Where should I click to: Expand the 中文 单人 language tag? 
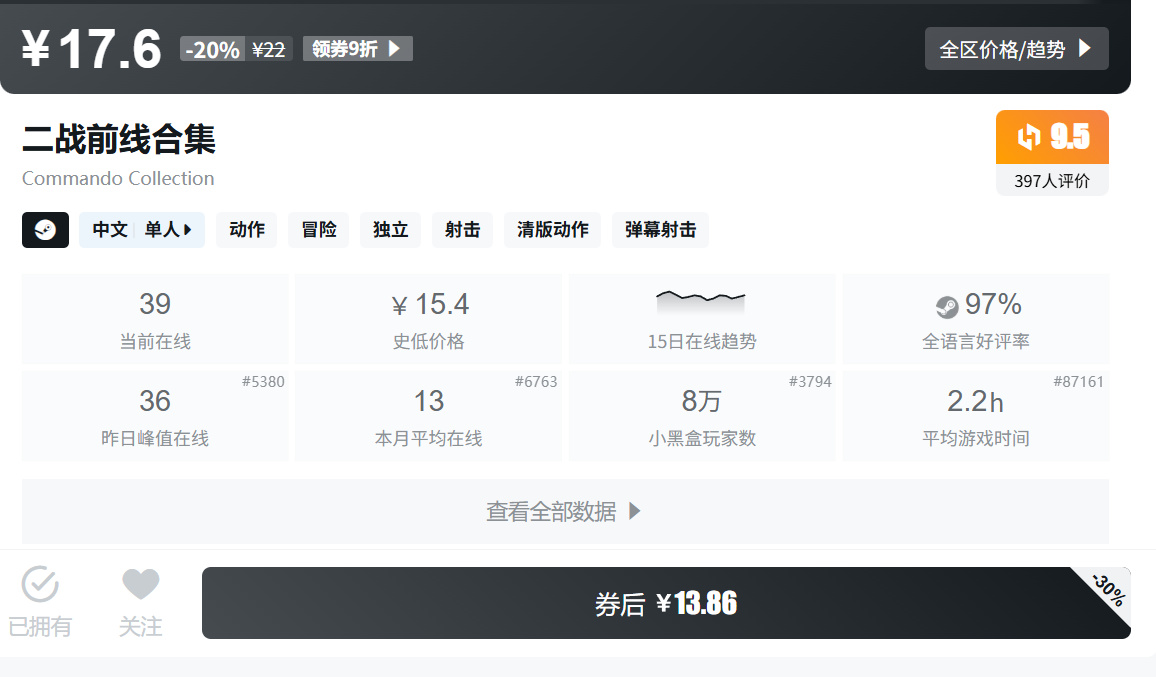coord(142,230)
